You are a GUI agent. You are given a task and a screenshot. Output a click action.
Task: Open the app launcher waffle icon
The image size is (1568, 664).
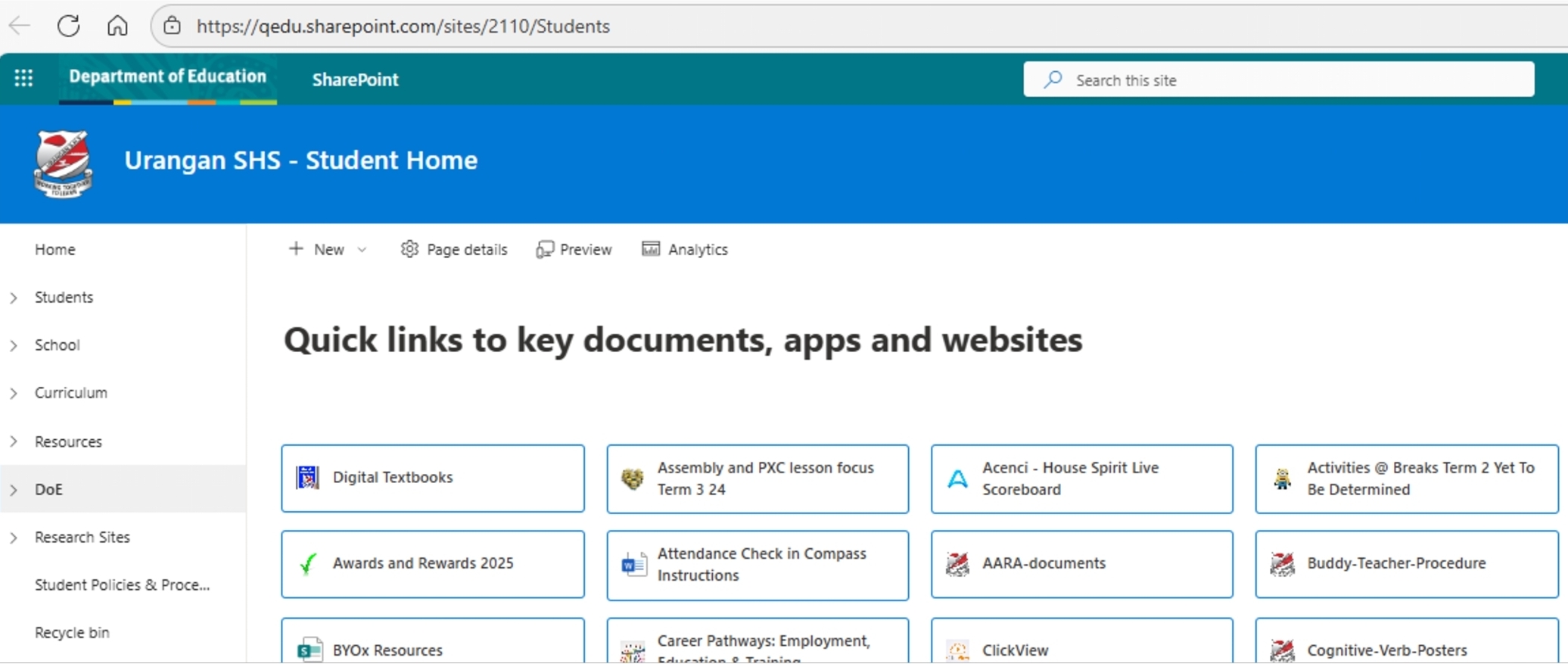click(23, 78)
